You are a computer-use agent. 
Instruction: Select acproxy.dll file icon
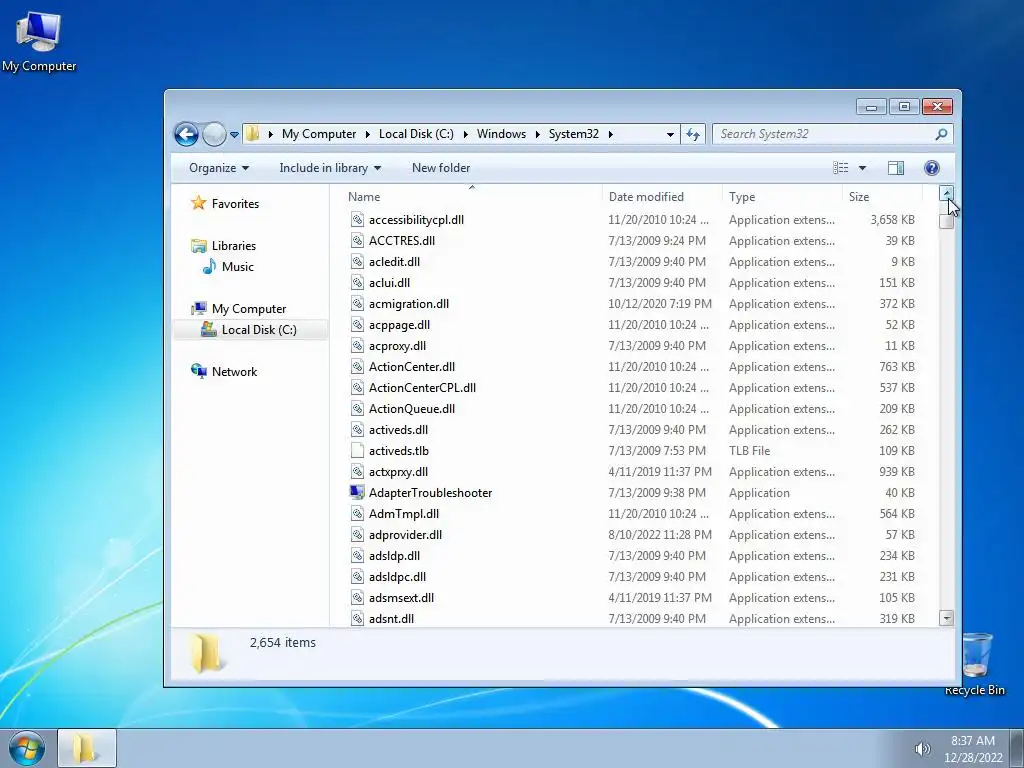tap(357, 345)
